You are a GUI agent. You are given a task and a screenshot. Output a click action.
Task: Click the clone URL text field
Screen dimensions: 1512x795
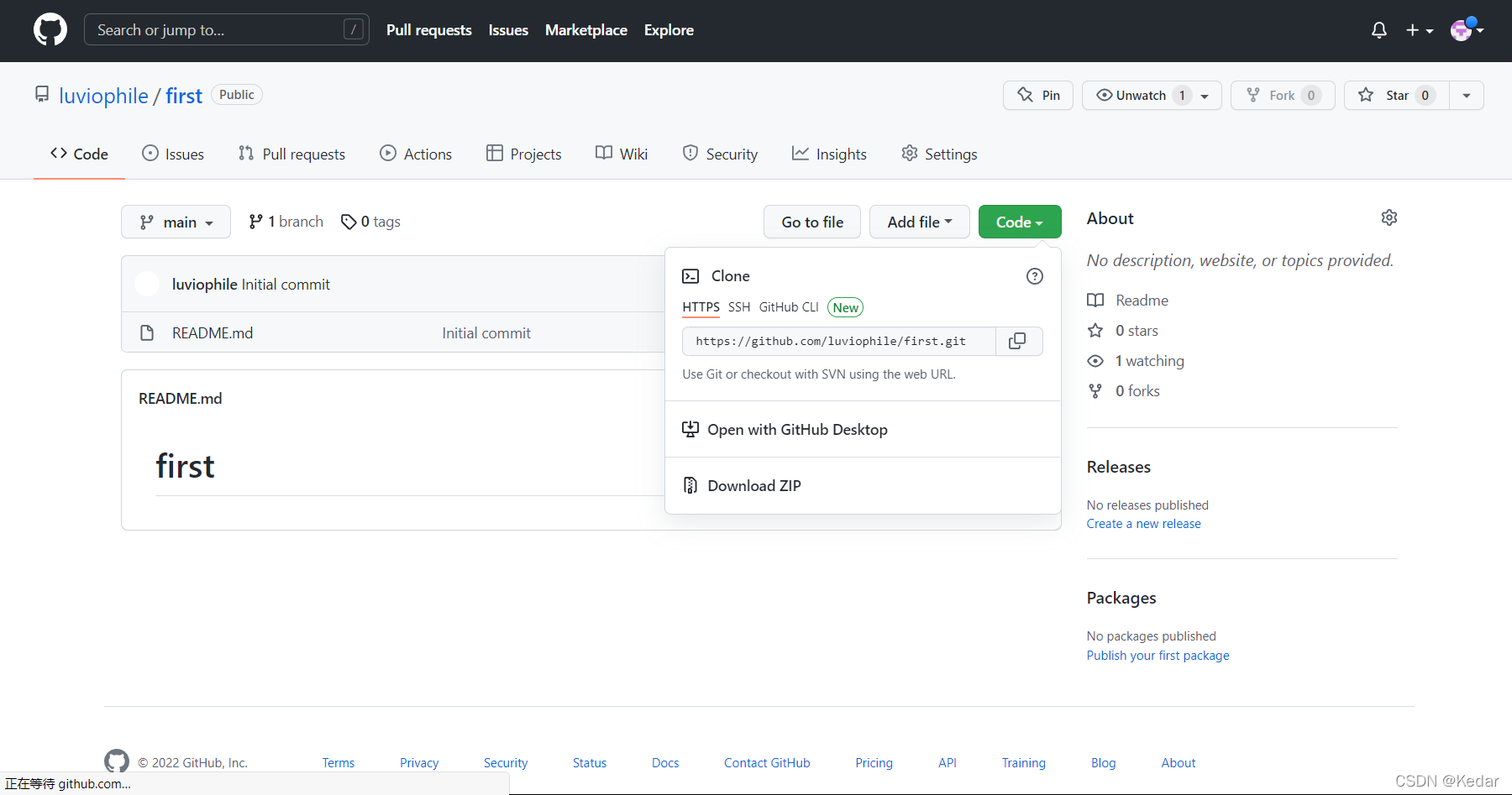(839, 341)
